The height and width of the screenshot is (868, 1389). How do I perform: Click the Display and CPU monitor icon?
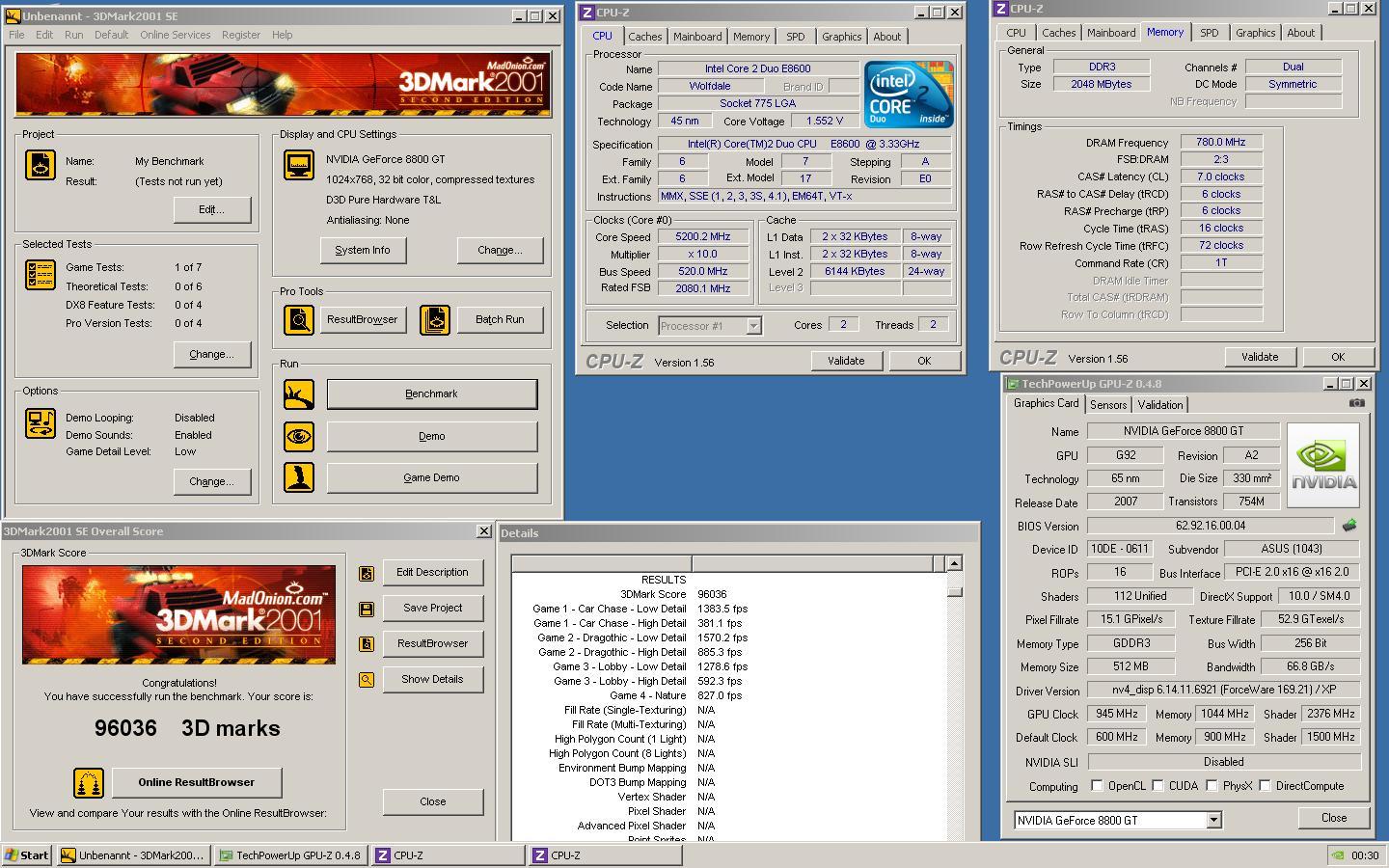click(x=299, y=164)
